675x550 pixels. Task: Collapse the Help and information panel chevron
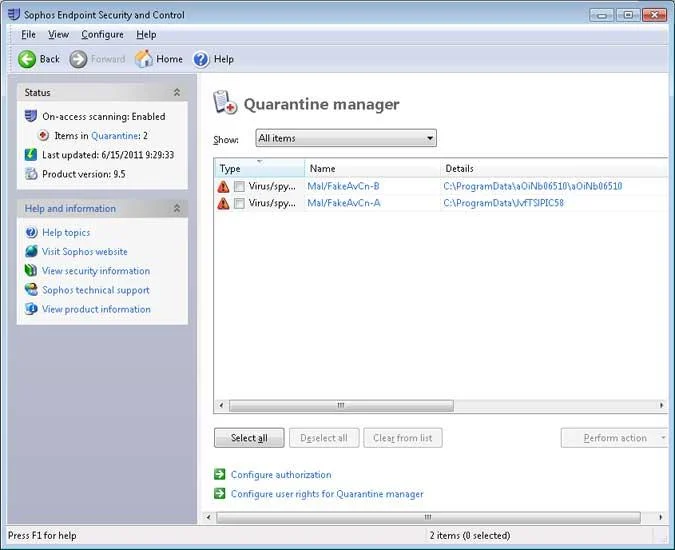click(176, 208)
